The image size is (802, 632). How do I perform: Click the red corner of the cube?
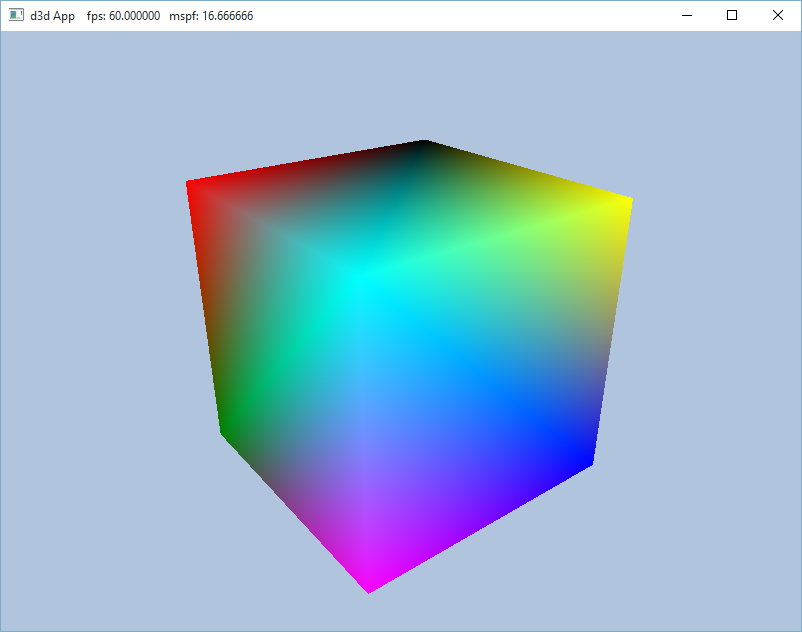pyautogui.click(x=193, y=187)
